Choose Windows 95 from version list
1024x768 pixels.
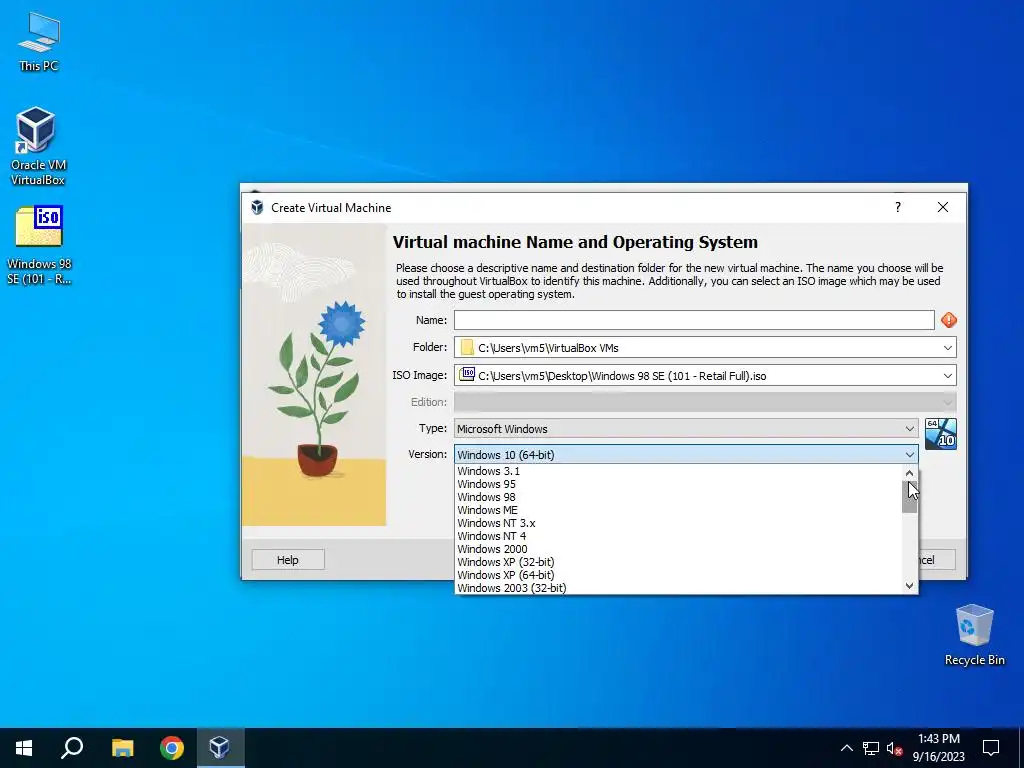tap(678, 484)
